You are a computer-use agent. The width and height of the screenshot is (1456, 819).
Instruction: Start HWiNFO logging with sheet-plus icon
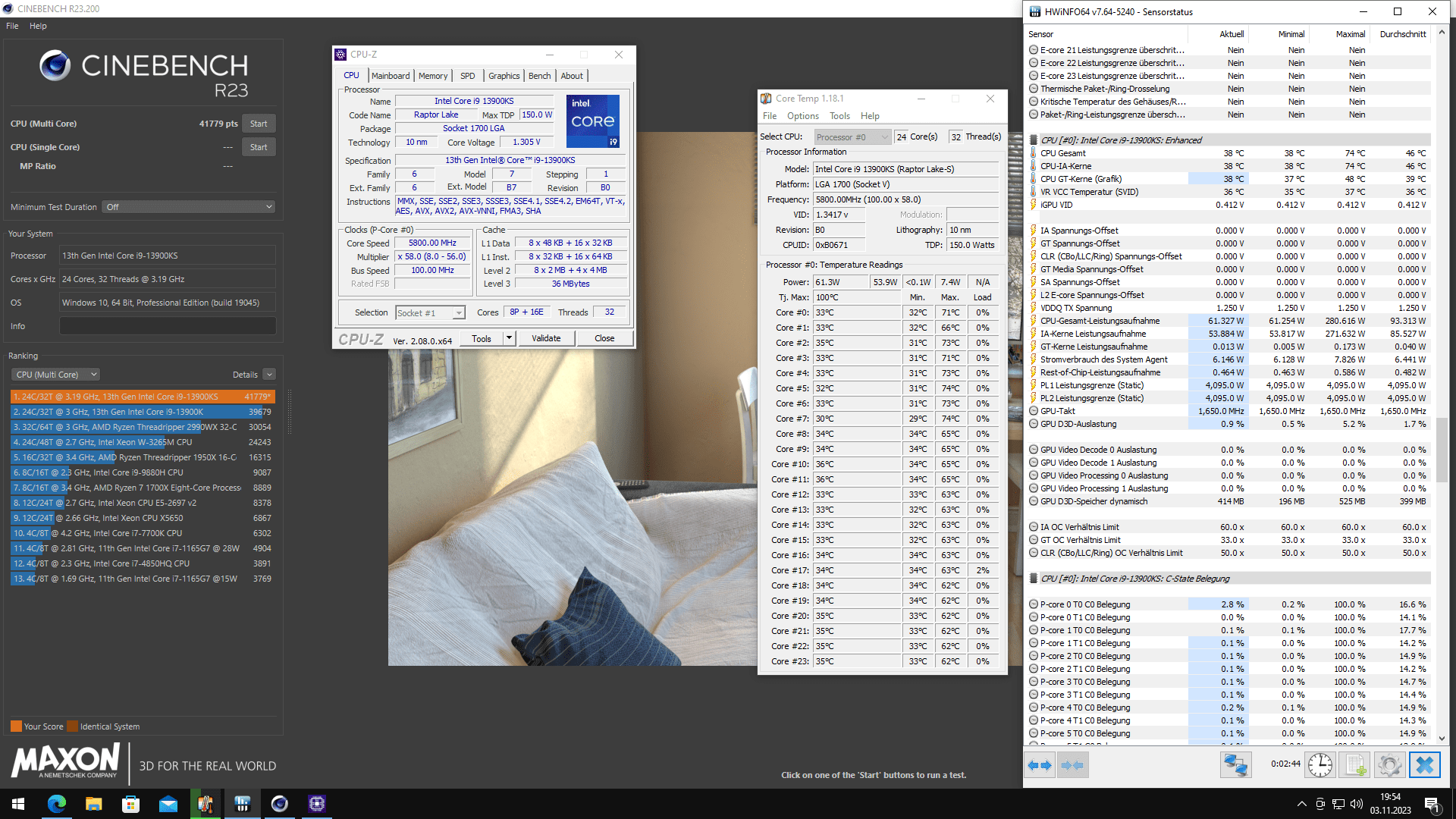(1355, 765)
